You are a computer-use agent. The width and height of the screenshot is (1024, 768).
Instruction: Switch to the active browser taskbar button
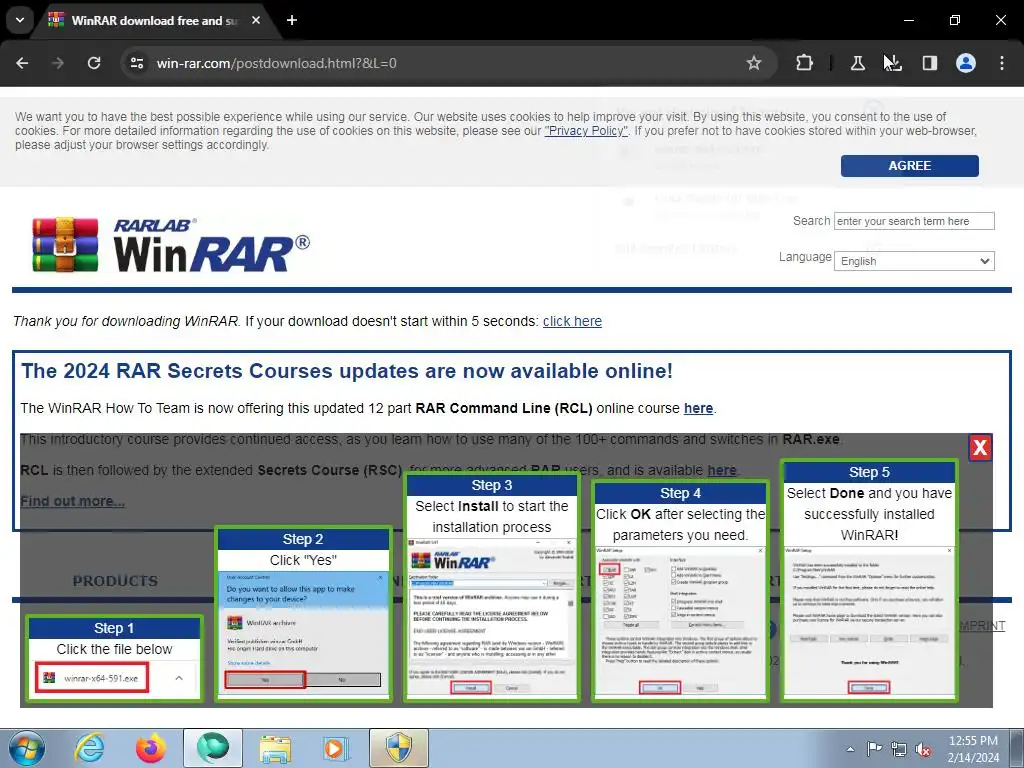pyautogui.click(x=213, y=748)
